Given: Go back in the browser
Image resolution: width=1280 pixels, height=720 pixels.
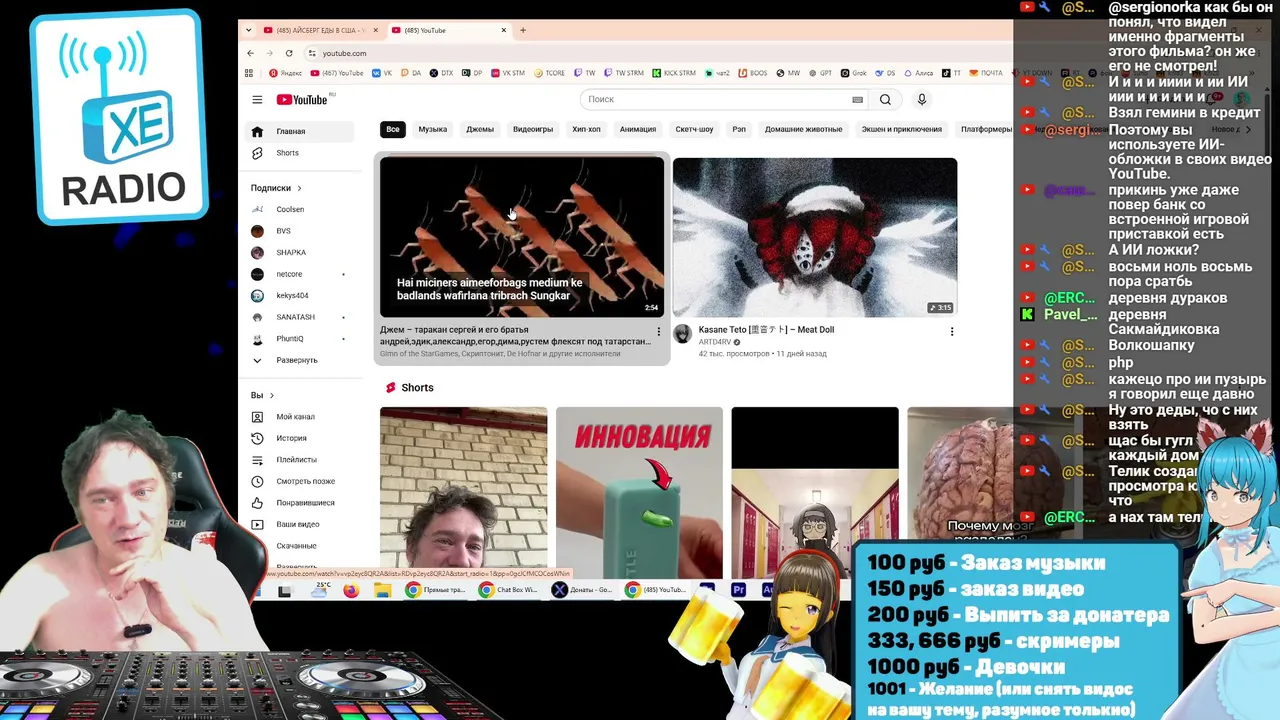Looking at the screenshot, I should pyautogui.click(x=250, y=53).
